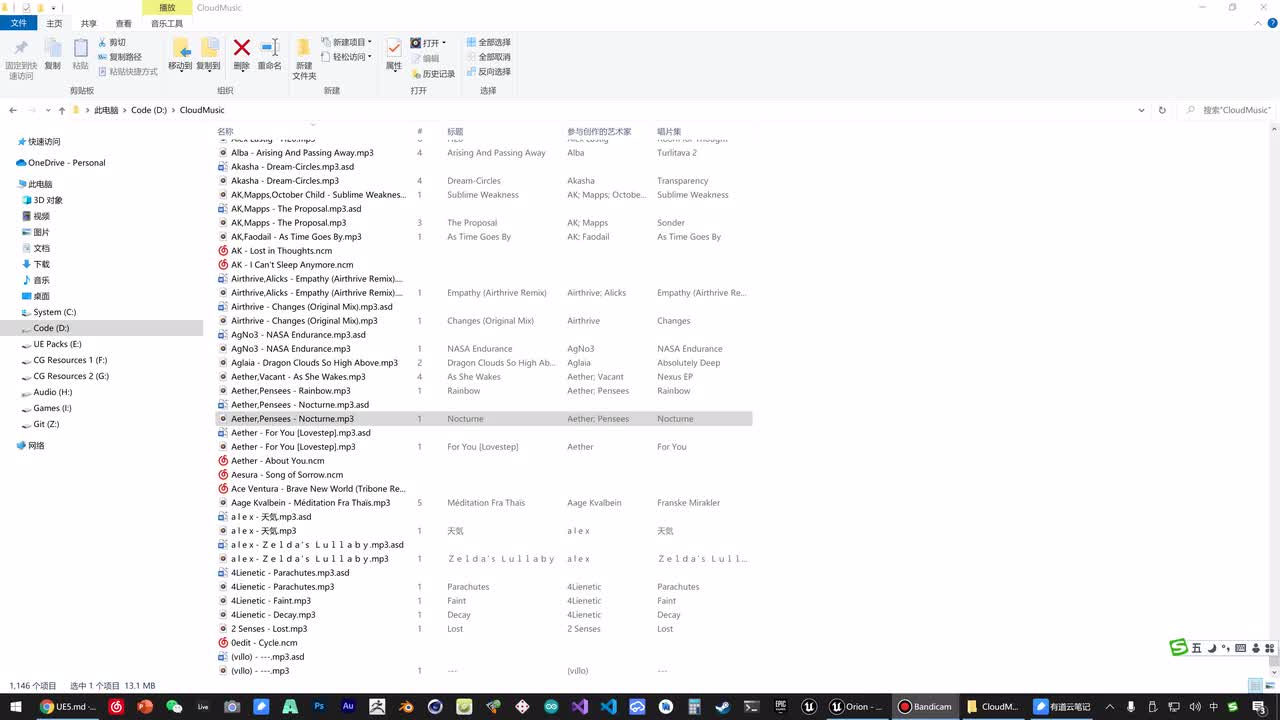Click 剪切 (Cut) in the clipboard group
Image resolution: width=1280 pixels, height=720 pixels.
[111, 42]
